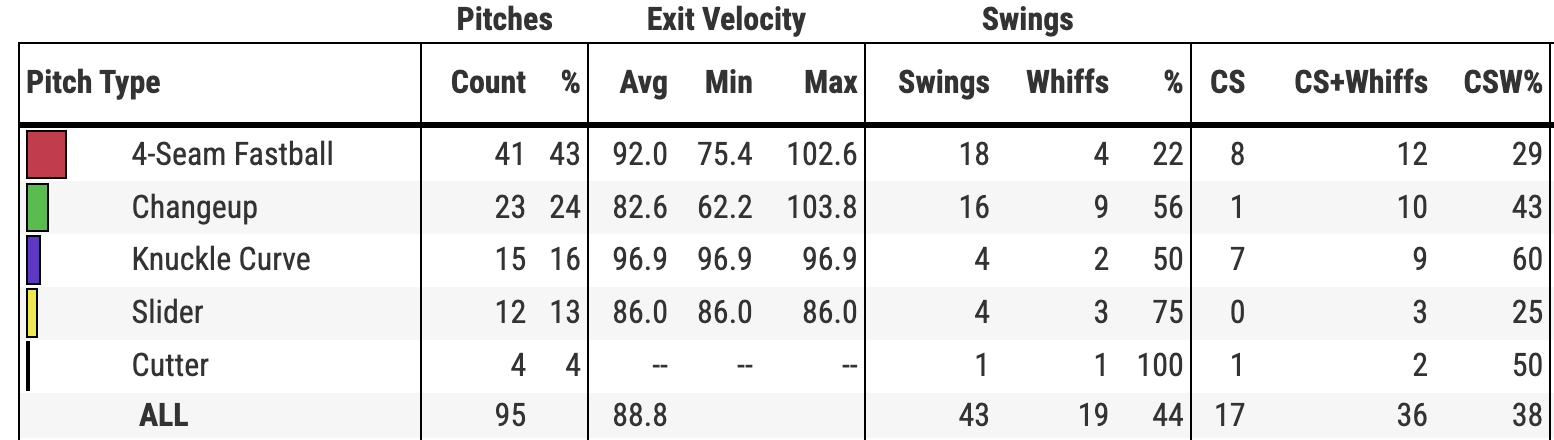Click the red 4-Seam Fastball color swatch
Screen dimensions: 1554x440
(46, 155)
